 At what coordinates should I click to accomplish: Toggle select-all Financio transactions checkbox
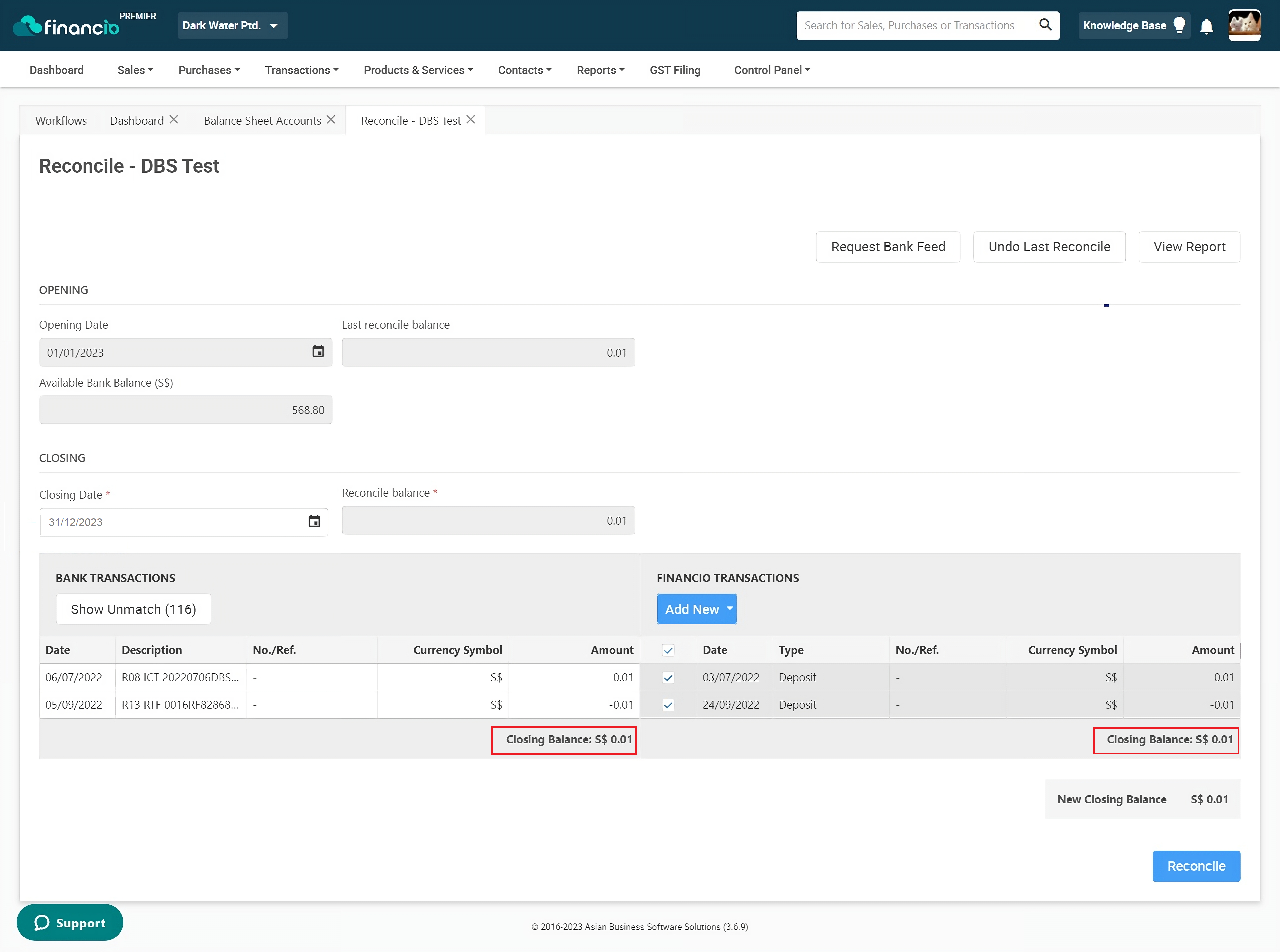coord(669,651)
